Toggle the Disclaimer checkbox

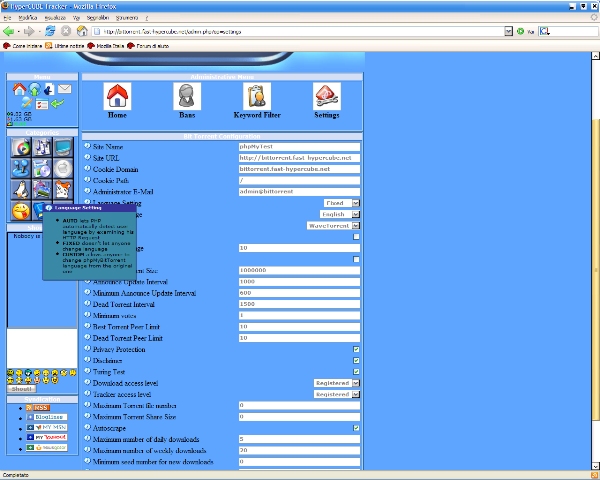(x=356, y=360)
